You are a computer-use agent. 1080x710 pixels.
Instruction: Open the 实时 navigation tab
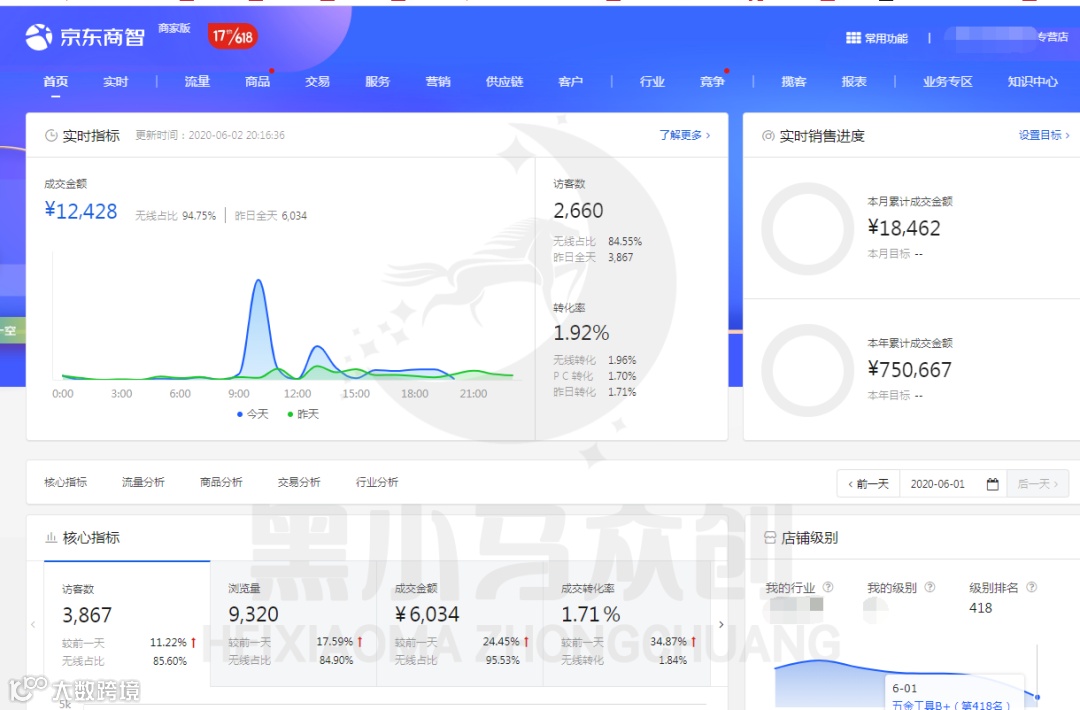(x=116, y=81)
